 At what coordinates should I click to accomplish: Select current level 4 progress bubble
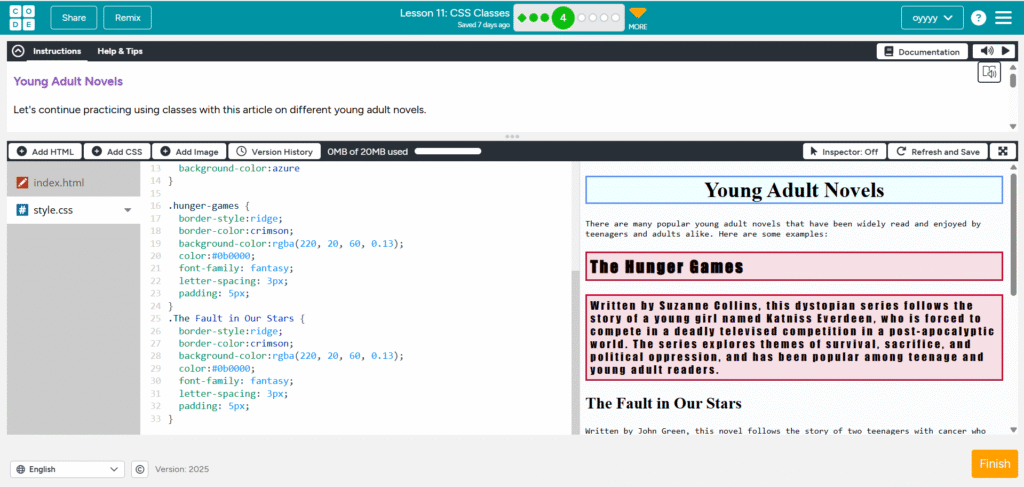coord(563,18)
